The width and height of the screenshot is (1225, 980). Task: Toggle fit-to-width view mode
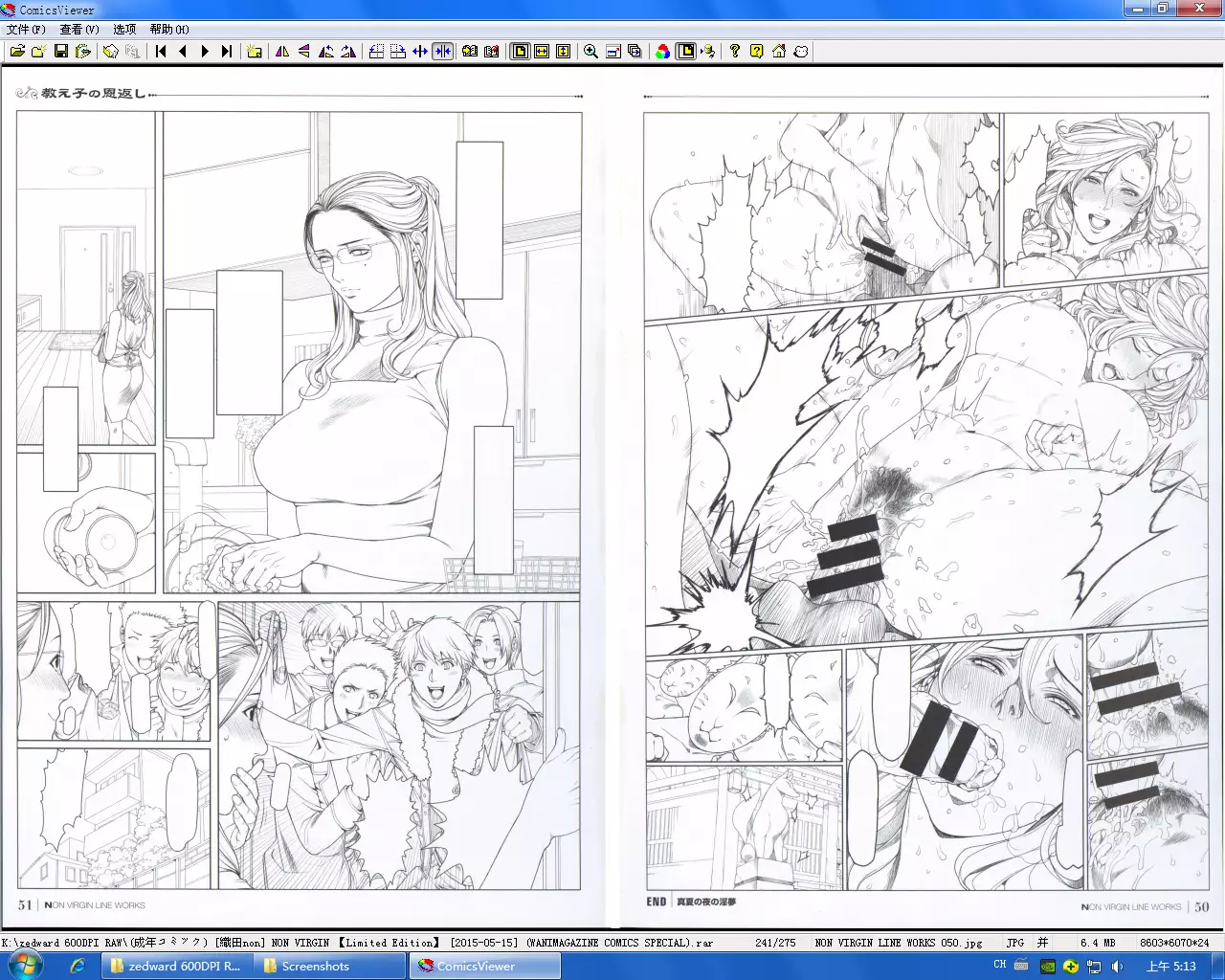coord(542,52)
